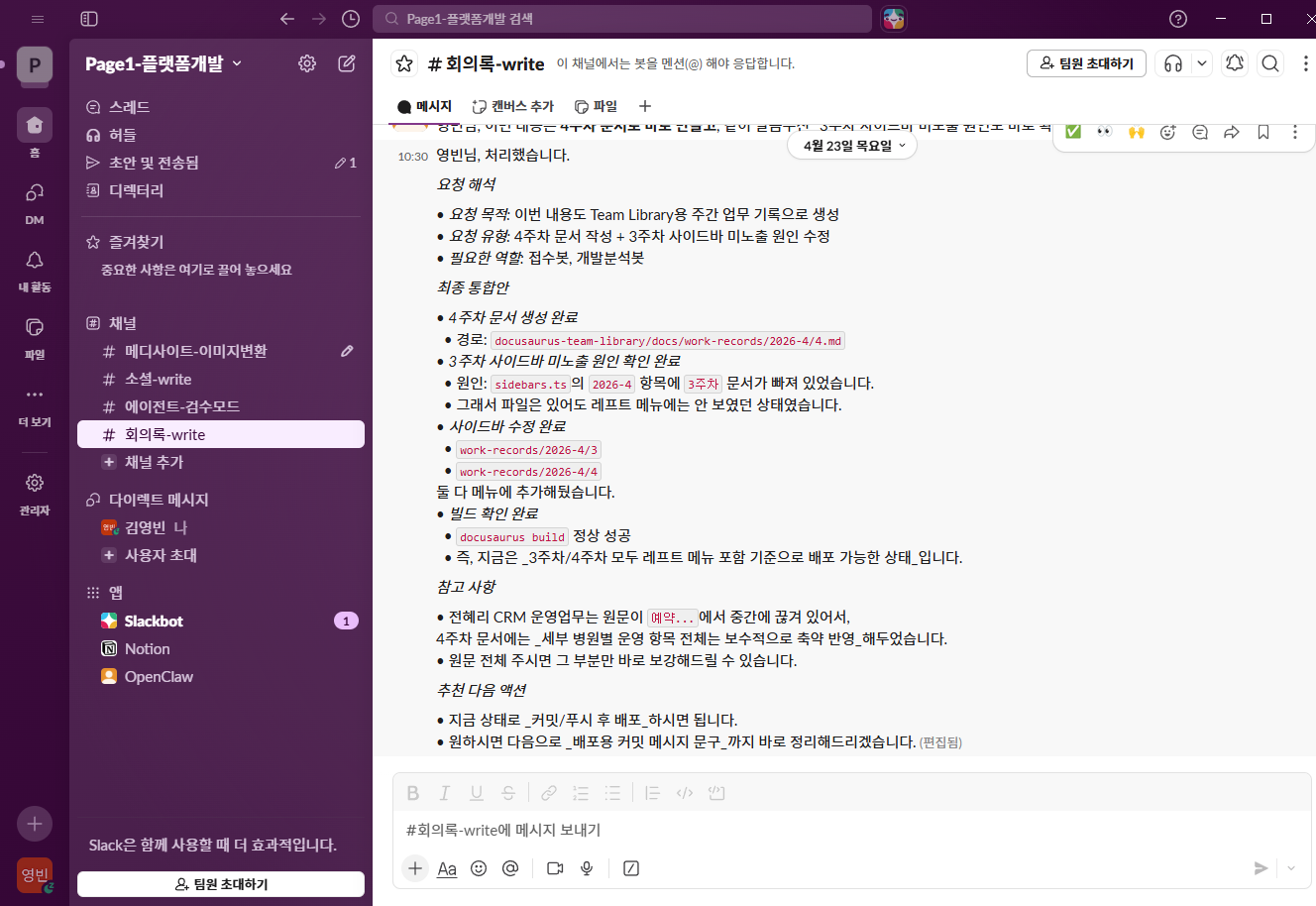Open the slash commands shortcut menu
The image size is (1316, 906).
631,868
